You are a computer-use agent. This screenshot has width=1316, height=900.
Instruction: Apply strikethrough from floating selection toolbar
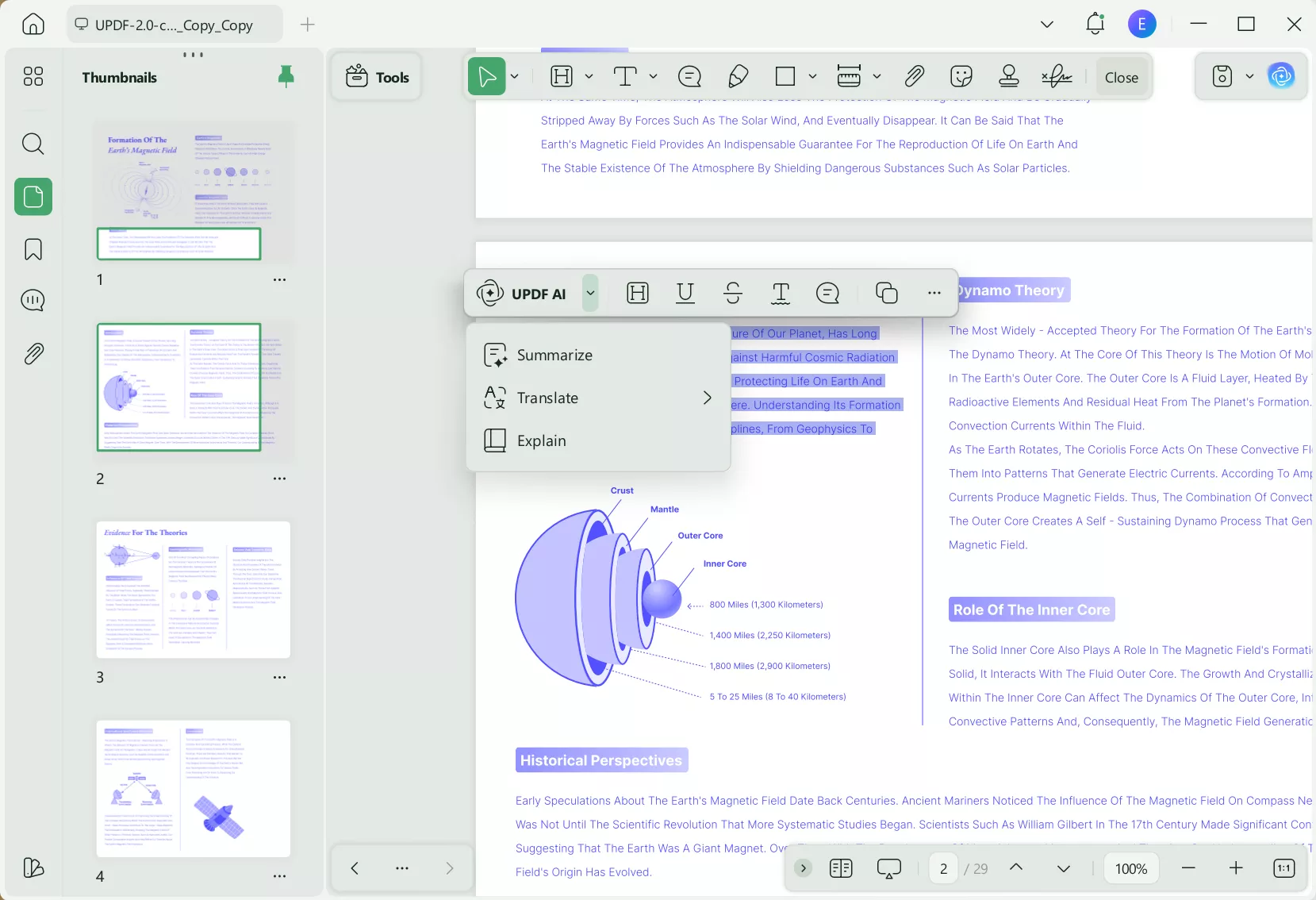point(733,294)
